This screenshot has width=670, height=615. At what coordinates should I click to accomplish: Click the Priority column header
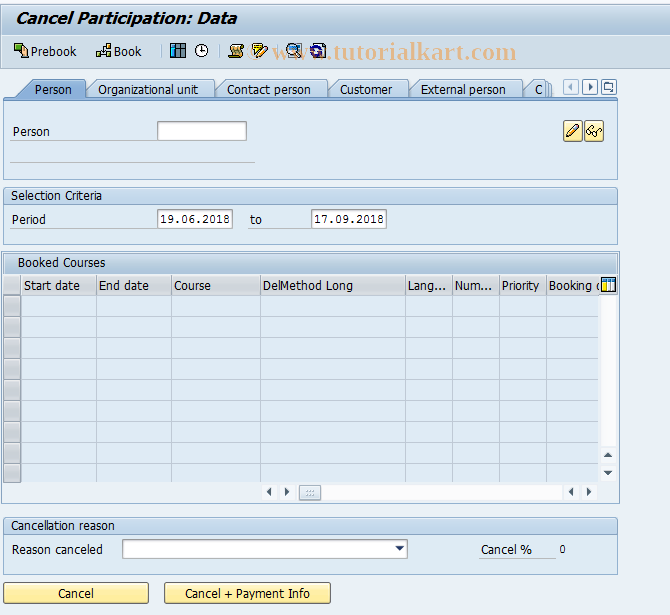[523, 285]
